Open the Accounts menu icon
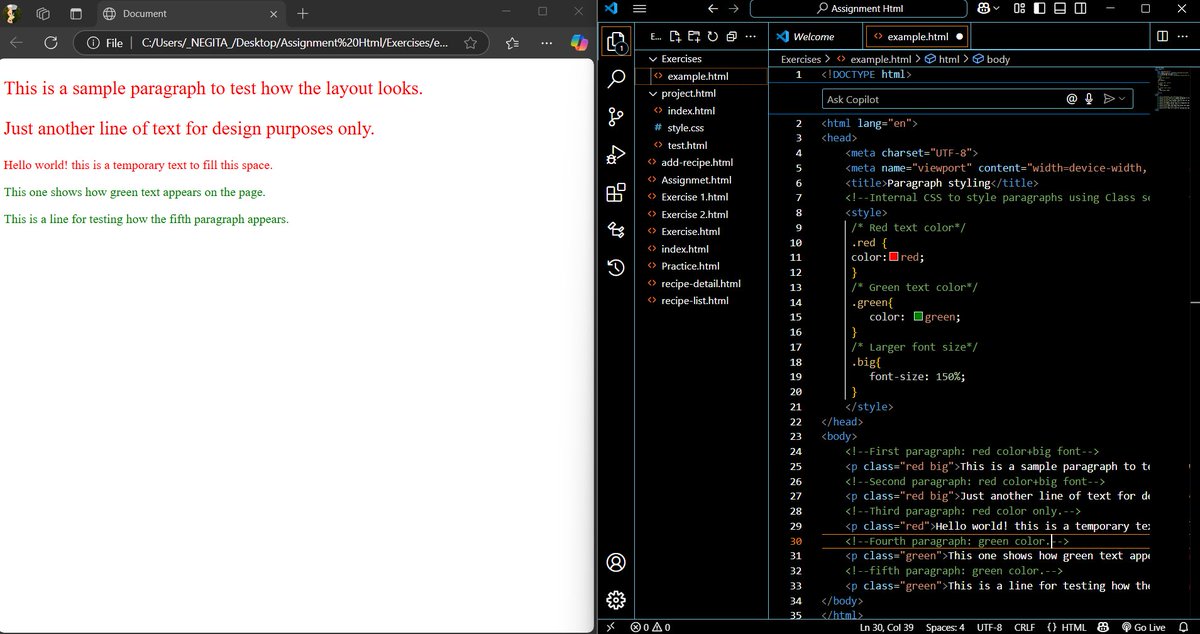This screenshot has height=634, width=1200. click(x=616, y=562)
